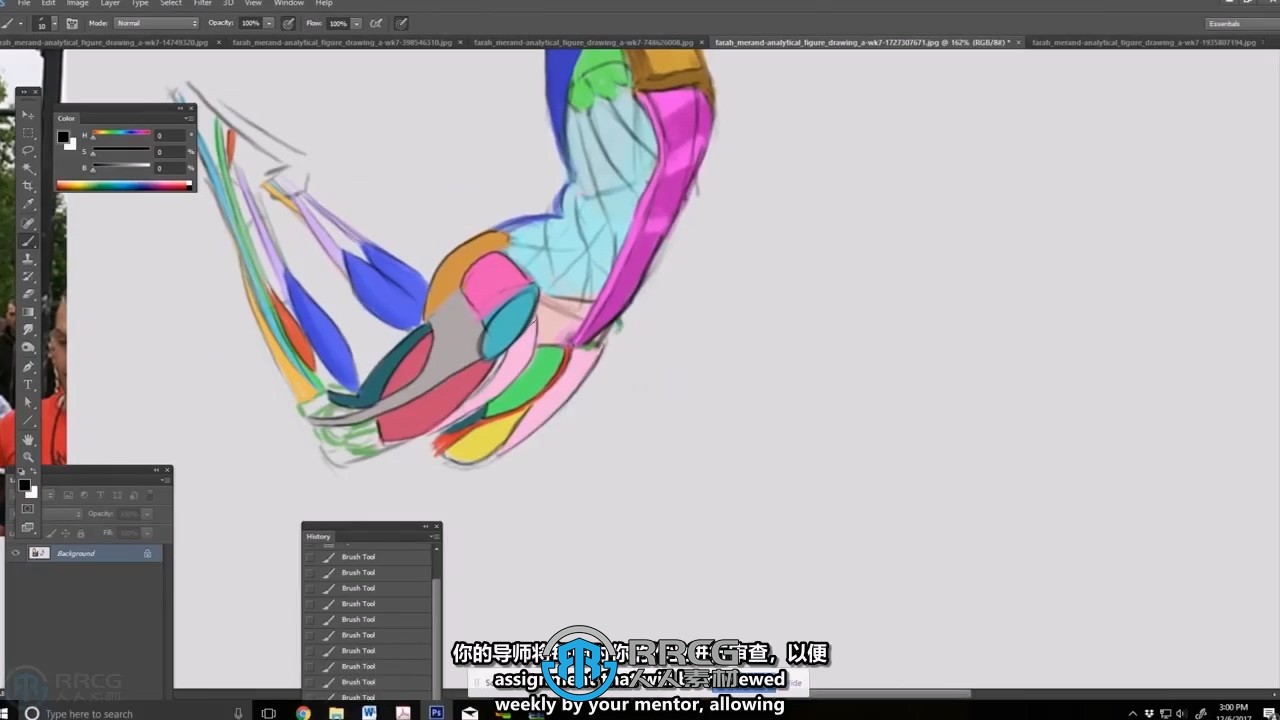This screenshot has width=1280, height=720.
Task: Hide the Background layer
Action: (15, 553)
